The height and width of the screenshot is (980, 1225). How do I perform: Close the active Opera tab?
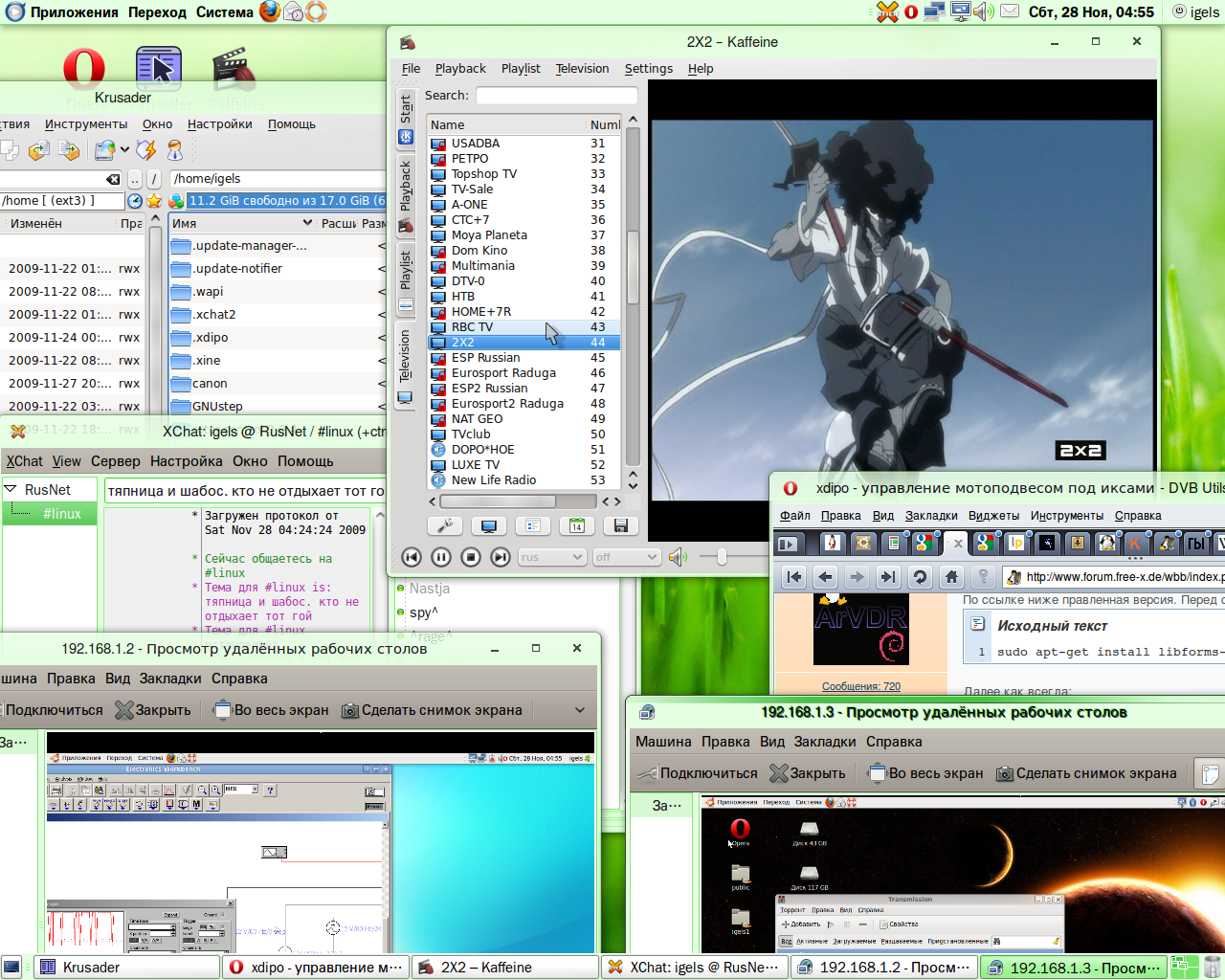pos(957,544)
